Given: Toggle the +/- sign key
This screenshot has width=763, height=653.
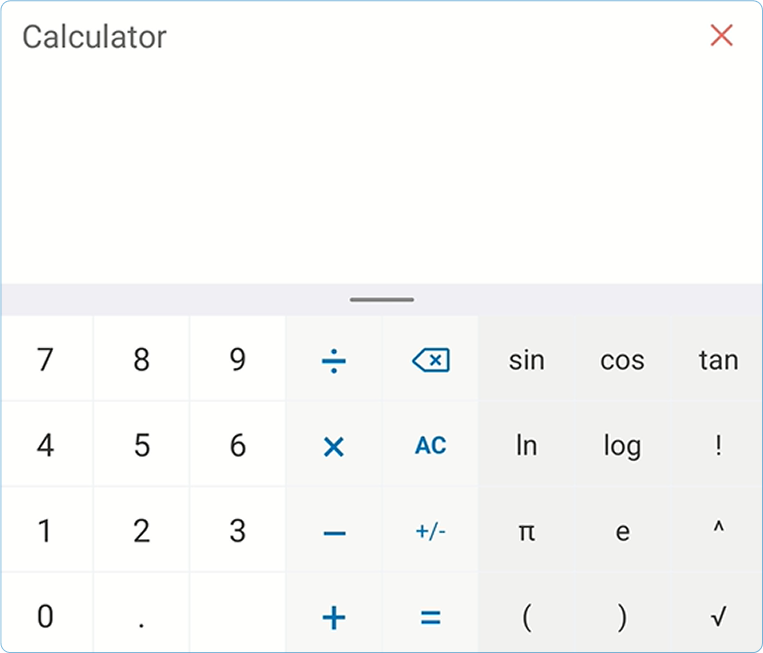Looking at the screenshot, I should coord(430,532).
